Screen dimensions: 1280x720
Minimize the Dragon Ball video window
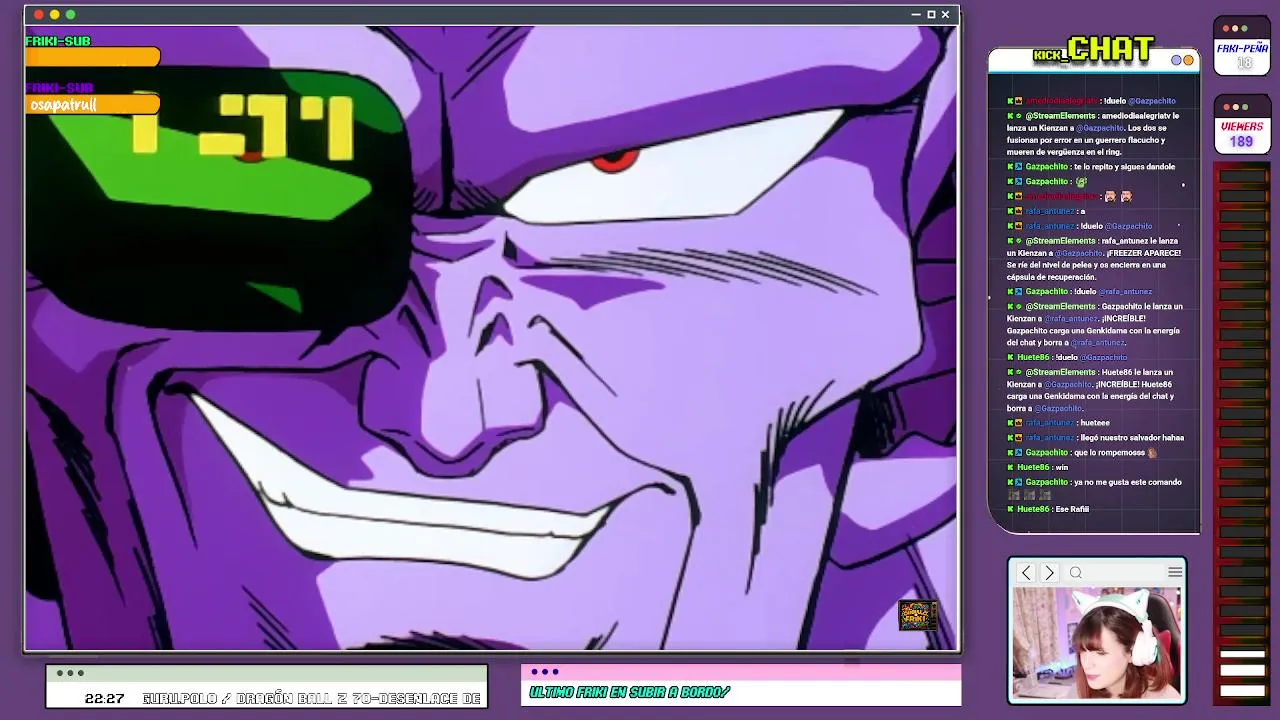point(915,14)
